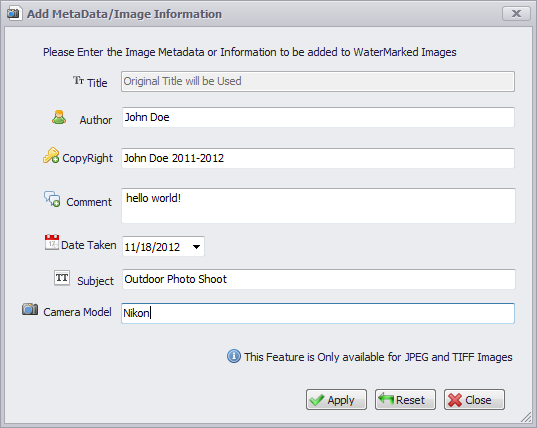Click the Close button with red X

pyautogui.click(x=474, y=399)
